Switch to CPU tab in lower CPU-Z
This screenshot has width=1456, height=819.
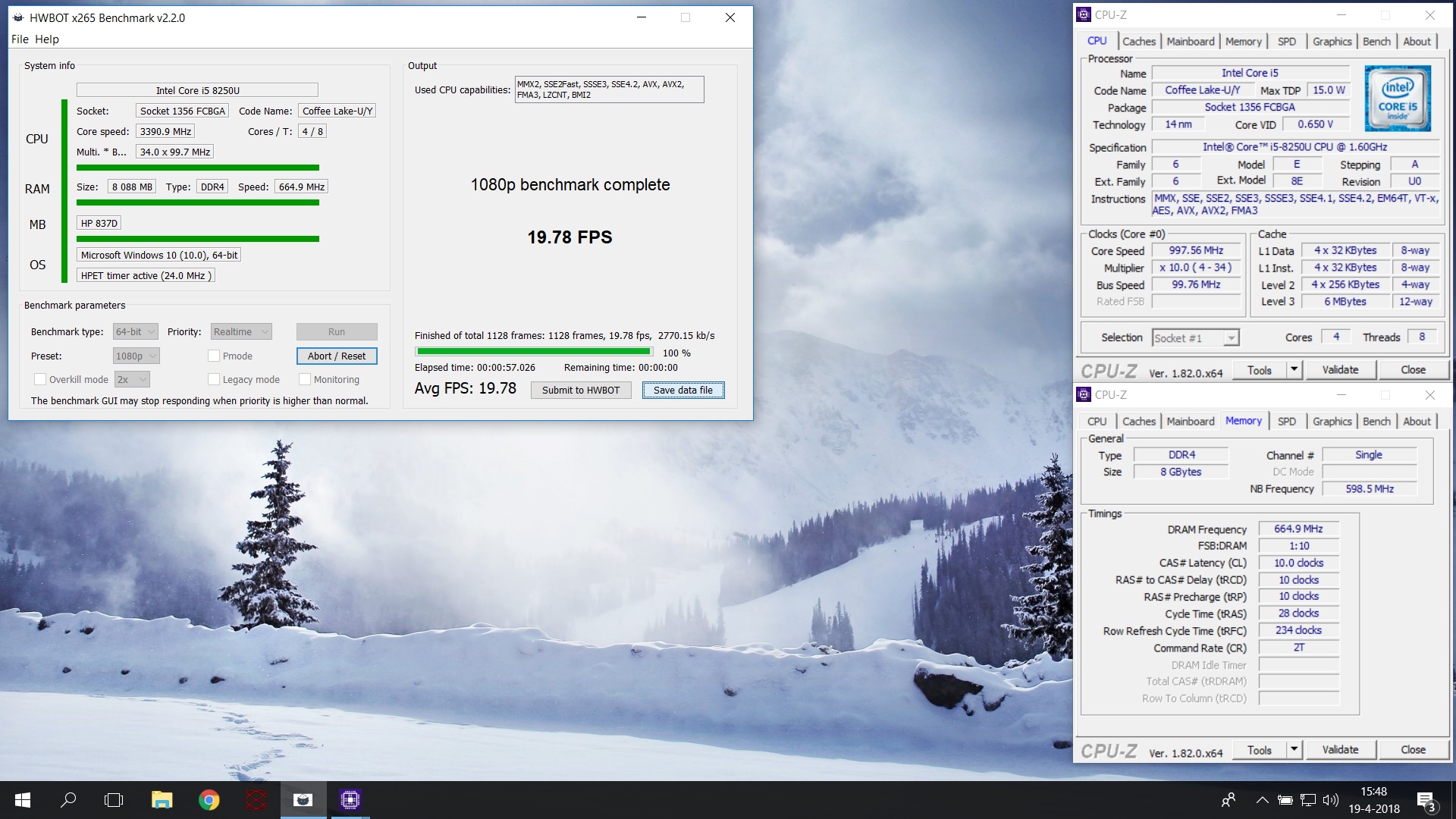pyautogui.click(x=1097, y=422)
